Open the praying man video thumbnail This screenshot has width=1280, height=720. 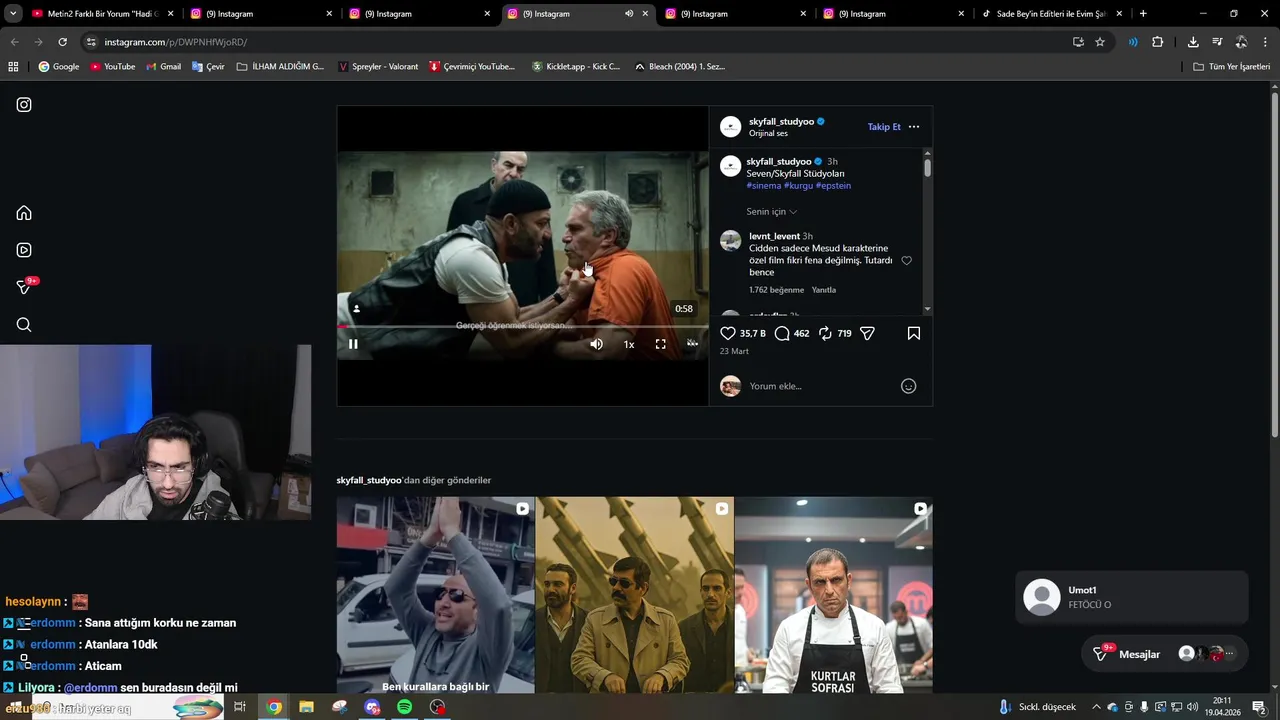coord(435,595)
